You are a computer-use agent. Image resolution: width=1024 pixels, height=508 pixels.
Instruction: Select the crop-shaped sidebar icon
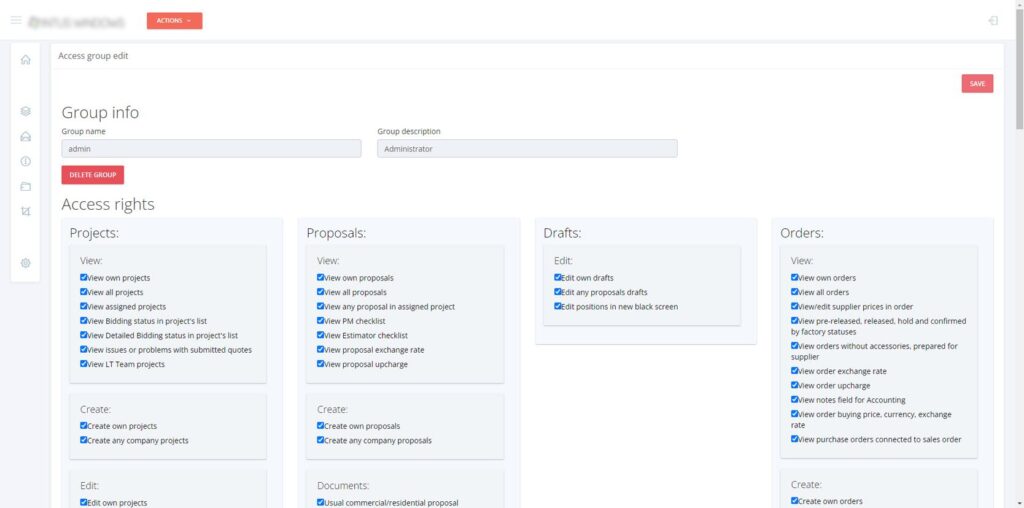(x=25, y=211)
